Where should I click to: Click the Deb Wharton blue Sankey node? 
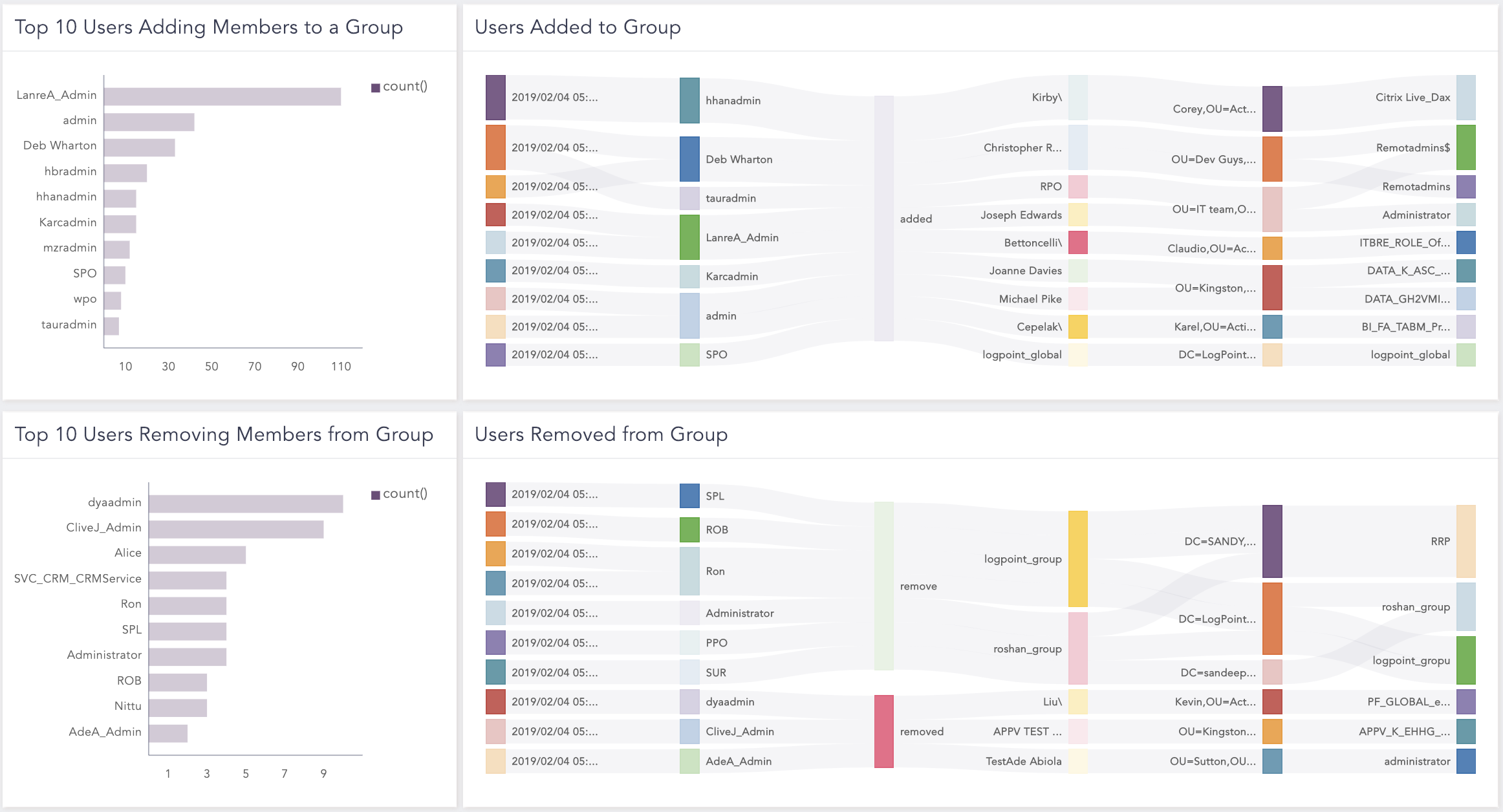point(689,158)
